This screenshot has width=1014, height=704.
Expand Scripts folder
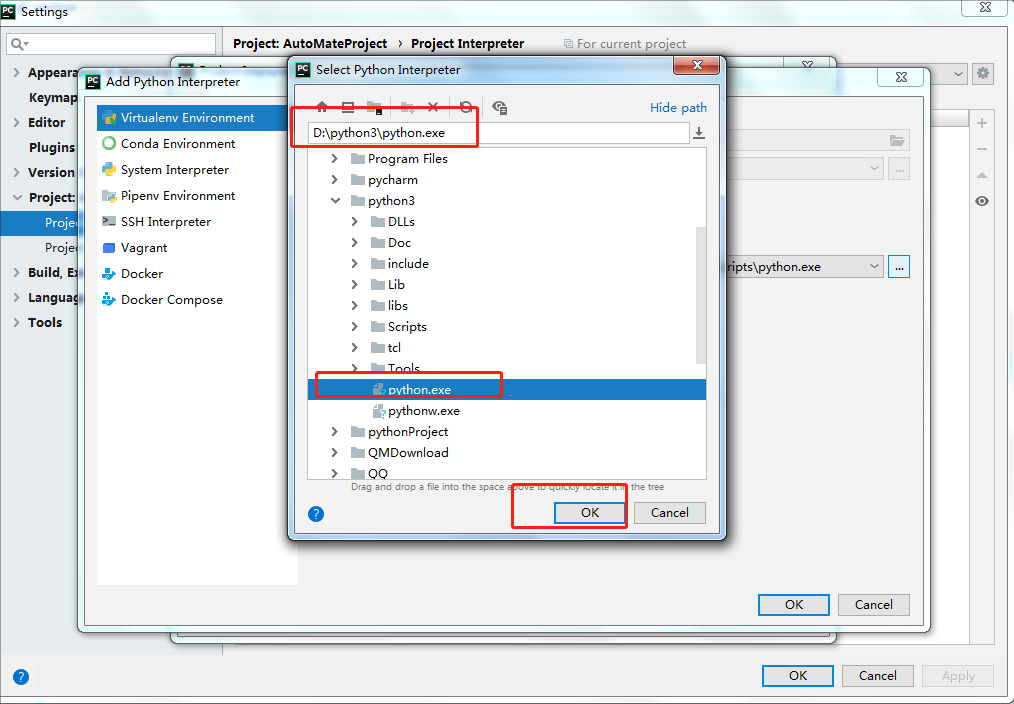[x=354, y=326]
